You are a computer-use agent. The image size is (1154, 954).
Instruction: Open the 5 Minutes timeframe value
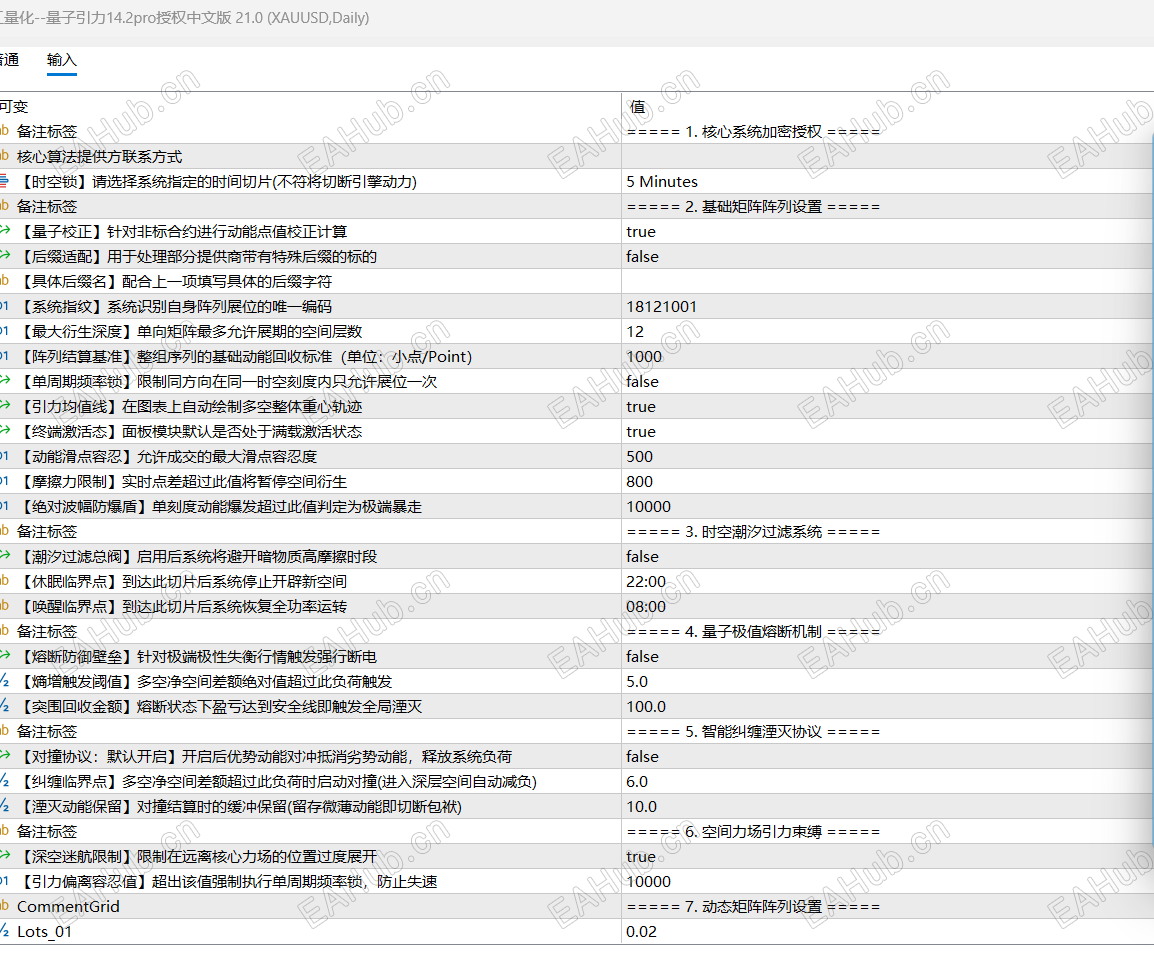[x=662, y=182]
